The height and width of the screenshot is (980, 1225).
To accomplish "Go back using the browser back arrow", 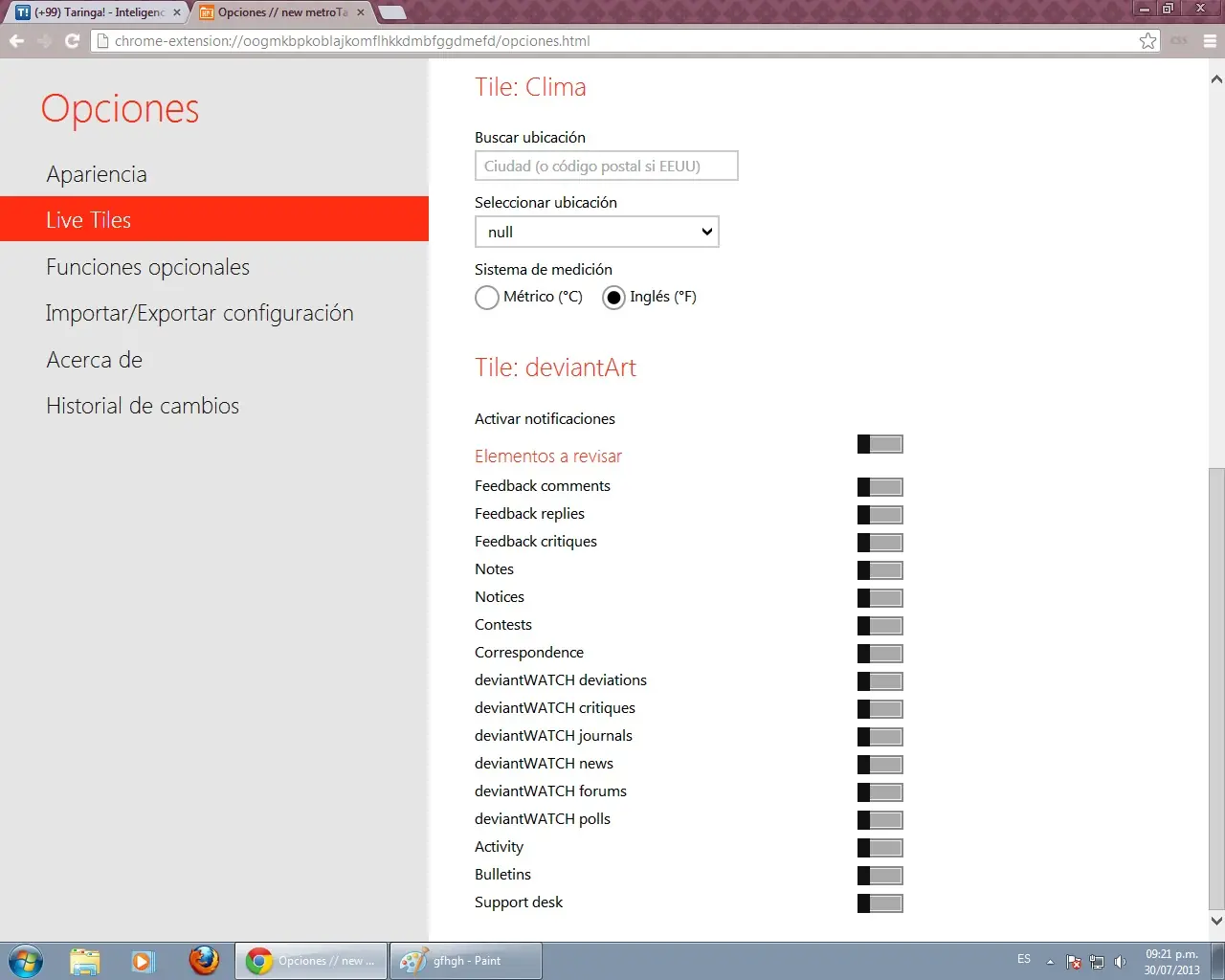I will click(x=16, y=40).
